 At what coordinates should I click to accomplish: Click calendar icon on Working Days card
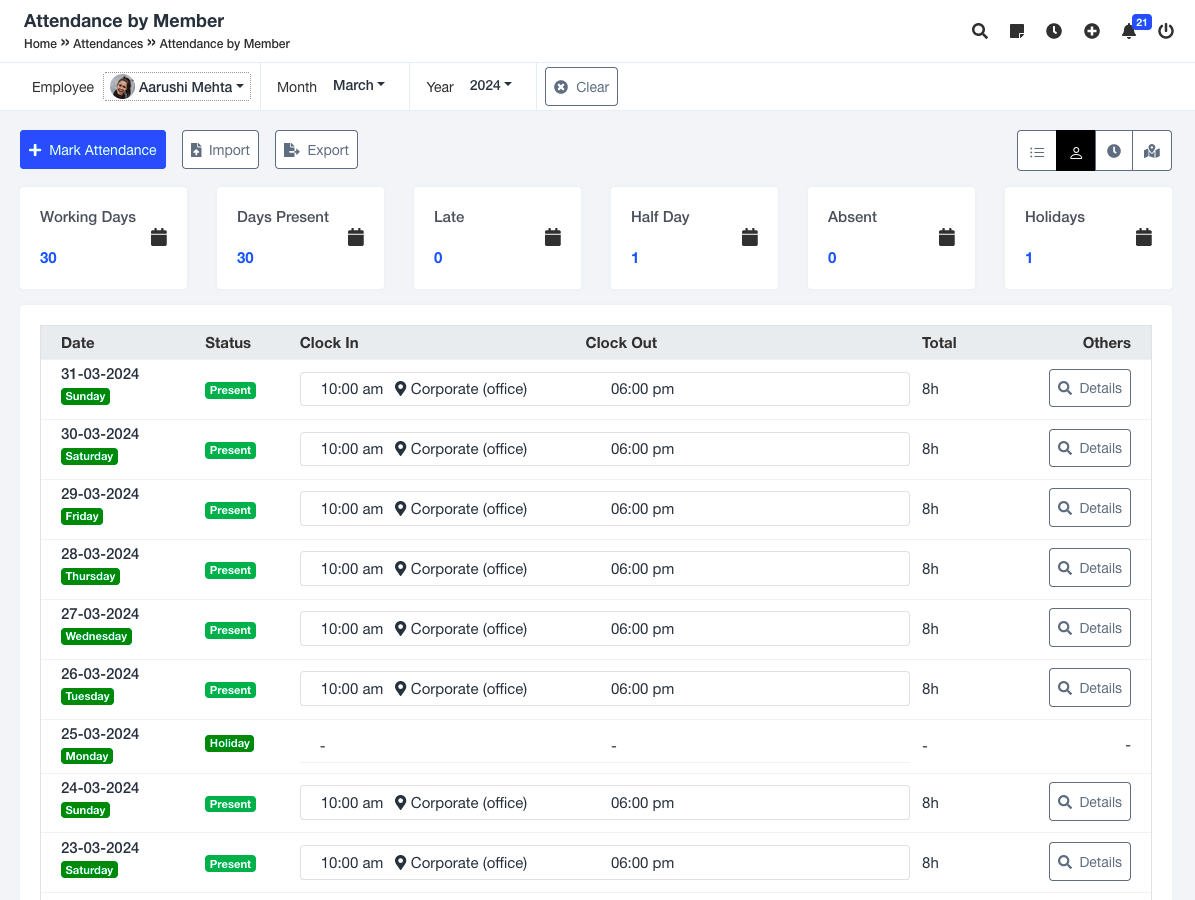click(x=159, y=237)
